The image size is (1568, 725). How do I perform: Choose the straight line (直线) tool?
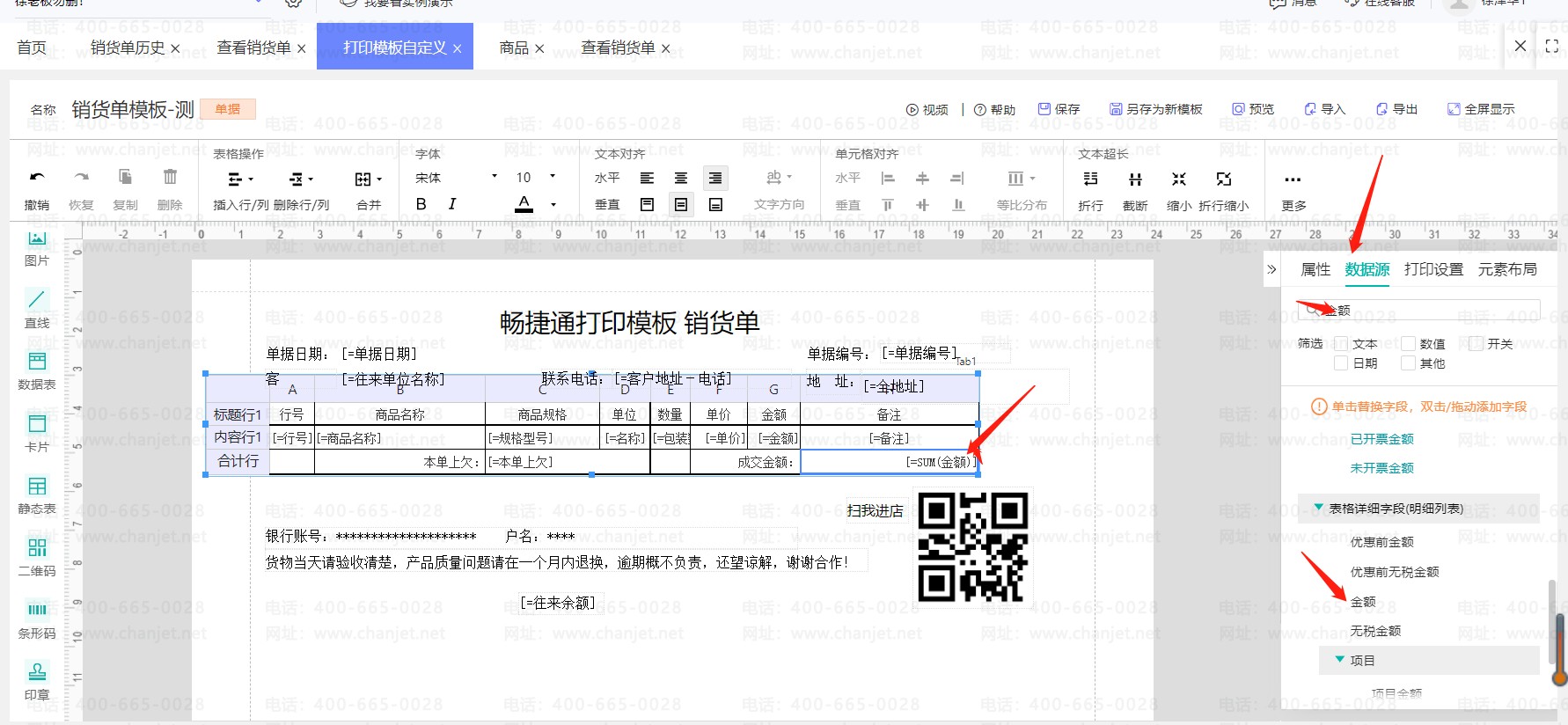[37, 301]
